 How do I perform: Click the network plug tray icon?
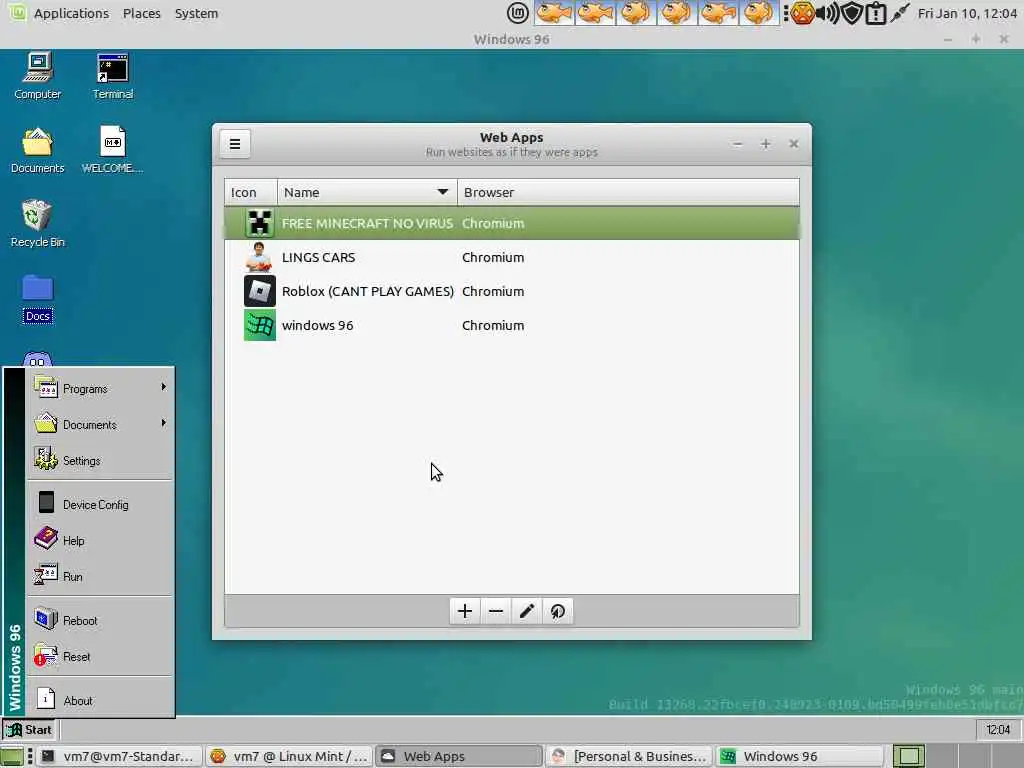[x=900, y=13]
